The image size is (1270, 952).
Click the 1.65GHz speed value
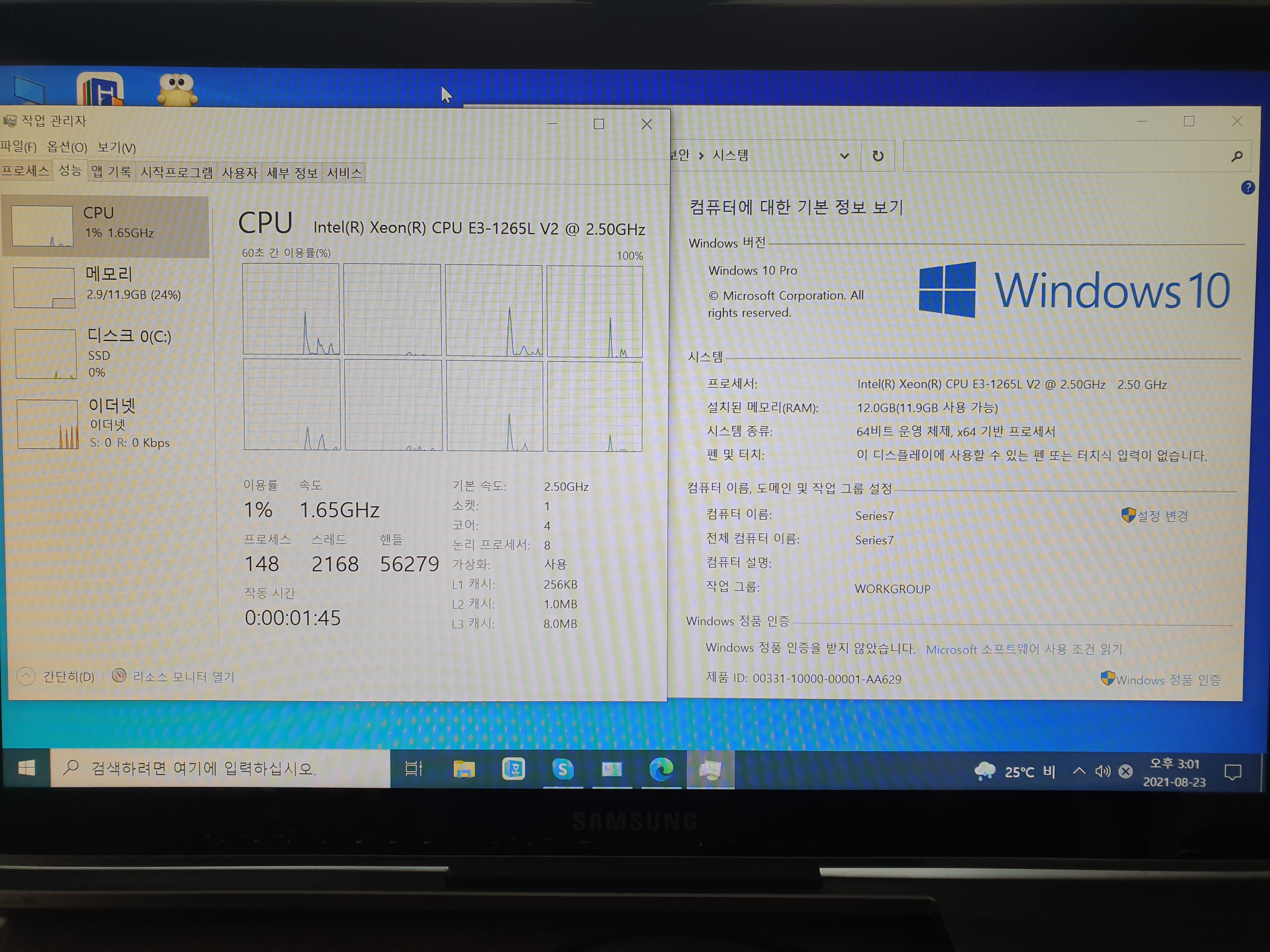(339, 510)
